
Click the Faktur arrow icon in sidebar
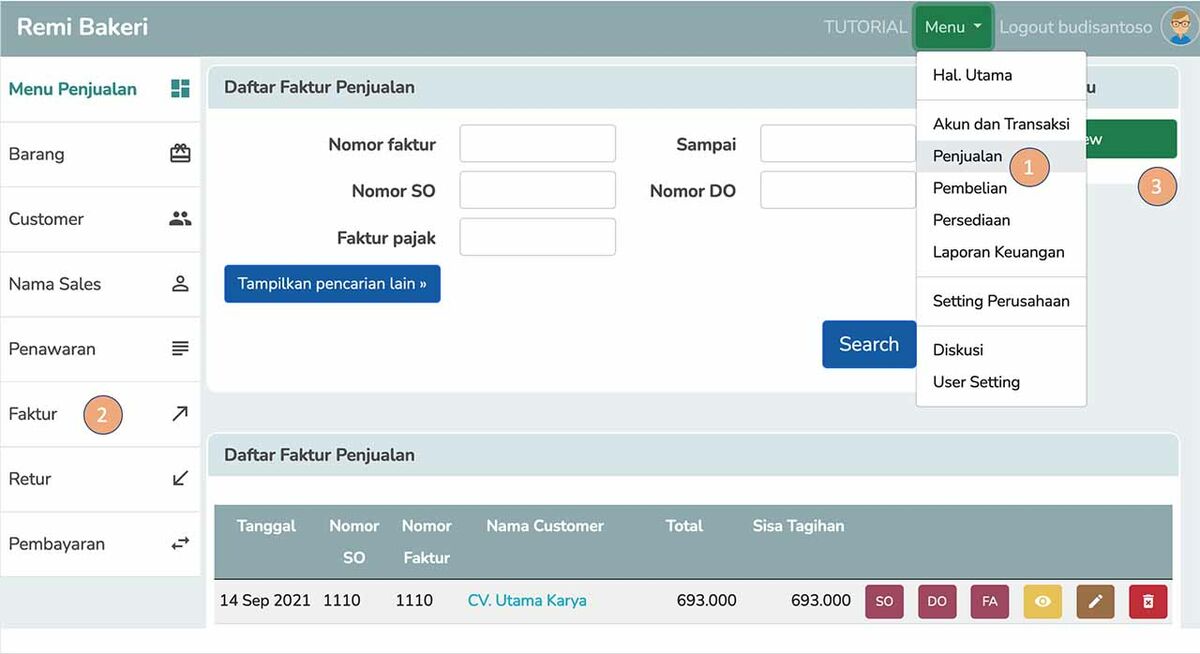pos(180,414)
